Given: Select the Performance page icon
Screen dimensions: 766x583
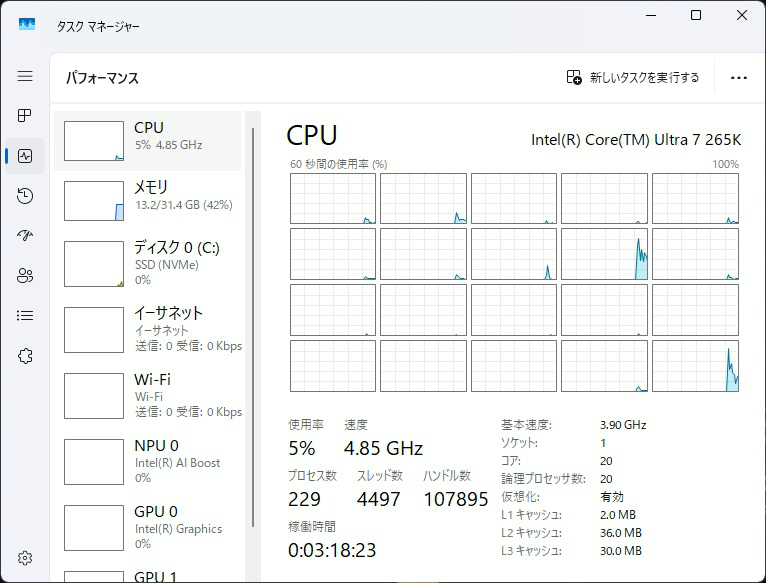Looking at the screenshot, I should click(25, 156).
